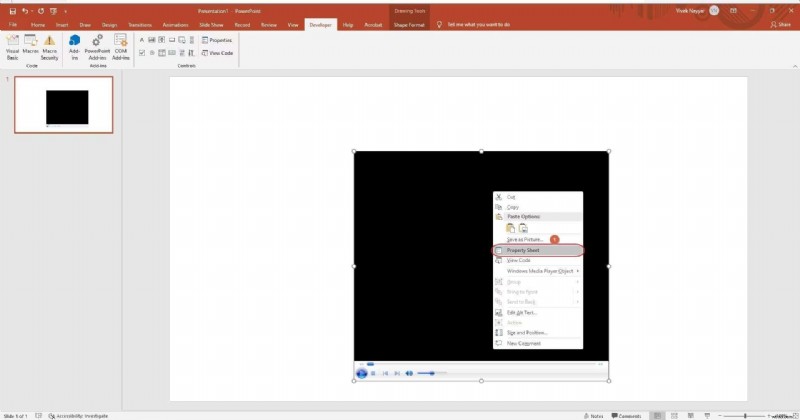Open Ribbon Display Options icon
Screen dimensions: 800x420
pyautogui.click(x=733, y=11)
